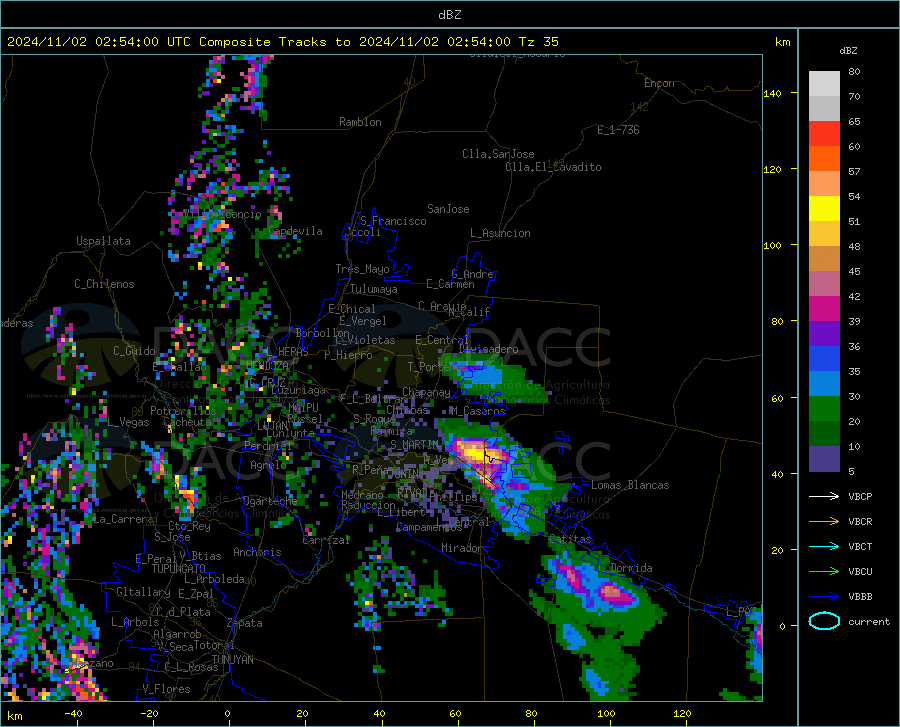The image size is (900, 727).
Task: Click the -40 km horizontal axis tick
Action: (x=73, y=714)
